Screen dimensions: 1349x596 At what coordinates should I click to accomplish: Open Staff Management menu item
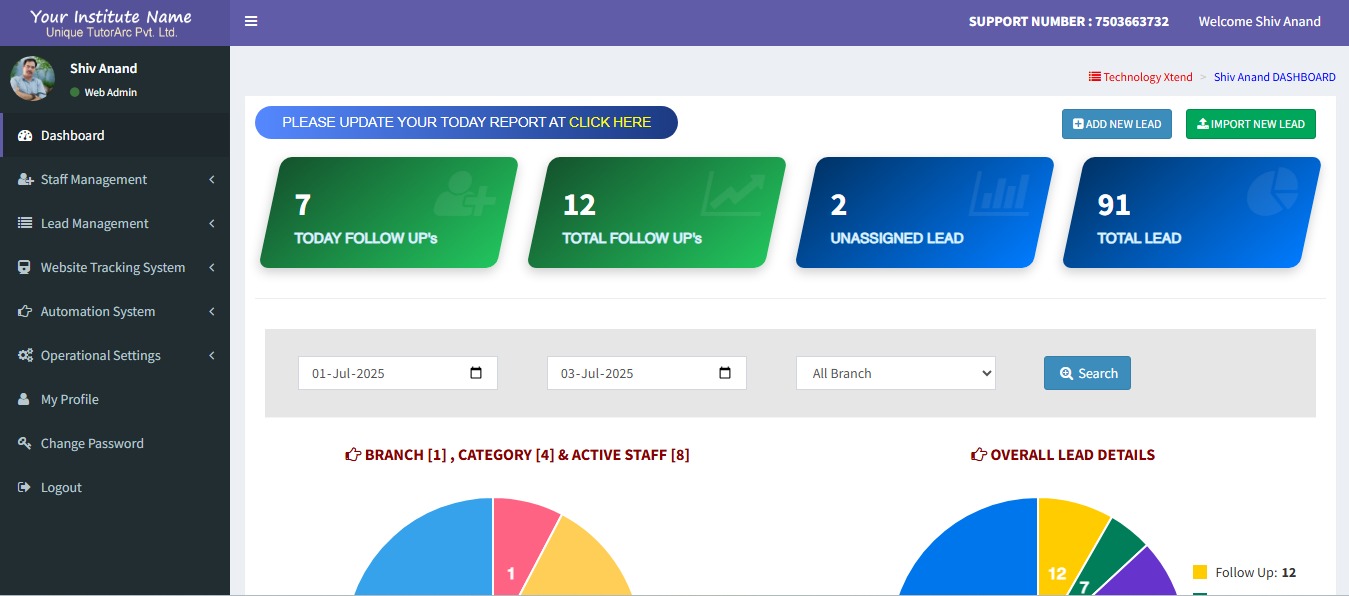(115, 179)
